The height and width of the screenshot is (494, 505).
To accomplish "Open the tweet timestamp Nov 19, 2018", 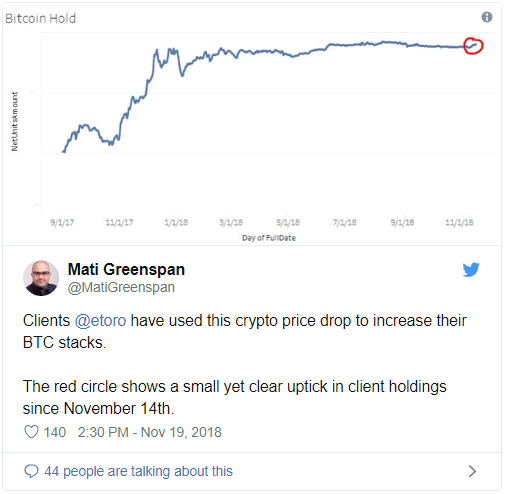I will (149, 432).
